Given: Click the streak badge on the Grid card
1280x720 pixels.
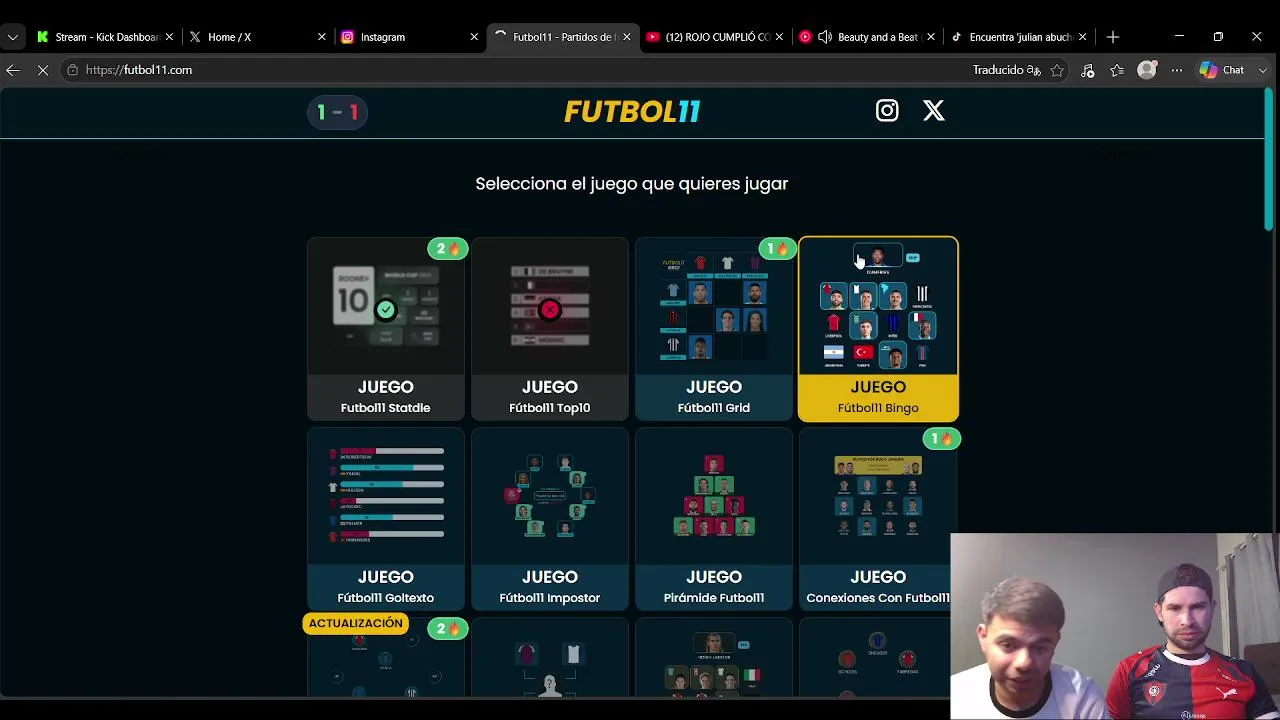Looking at the screenshot, I should point(776,249).
